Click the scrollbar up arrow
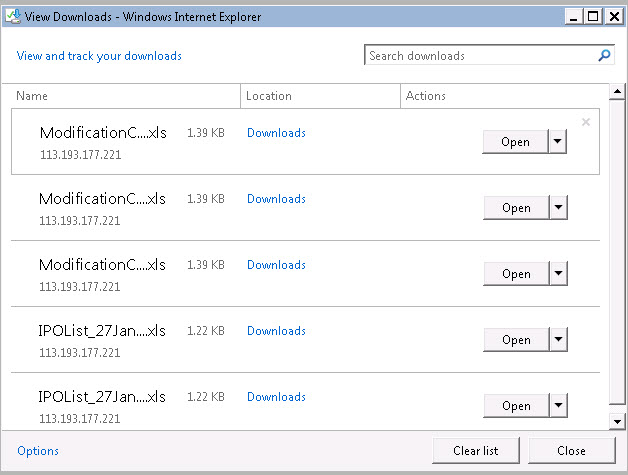628x475 pixels. tap(618, 94)
